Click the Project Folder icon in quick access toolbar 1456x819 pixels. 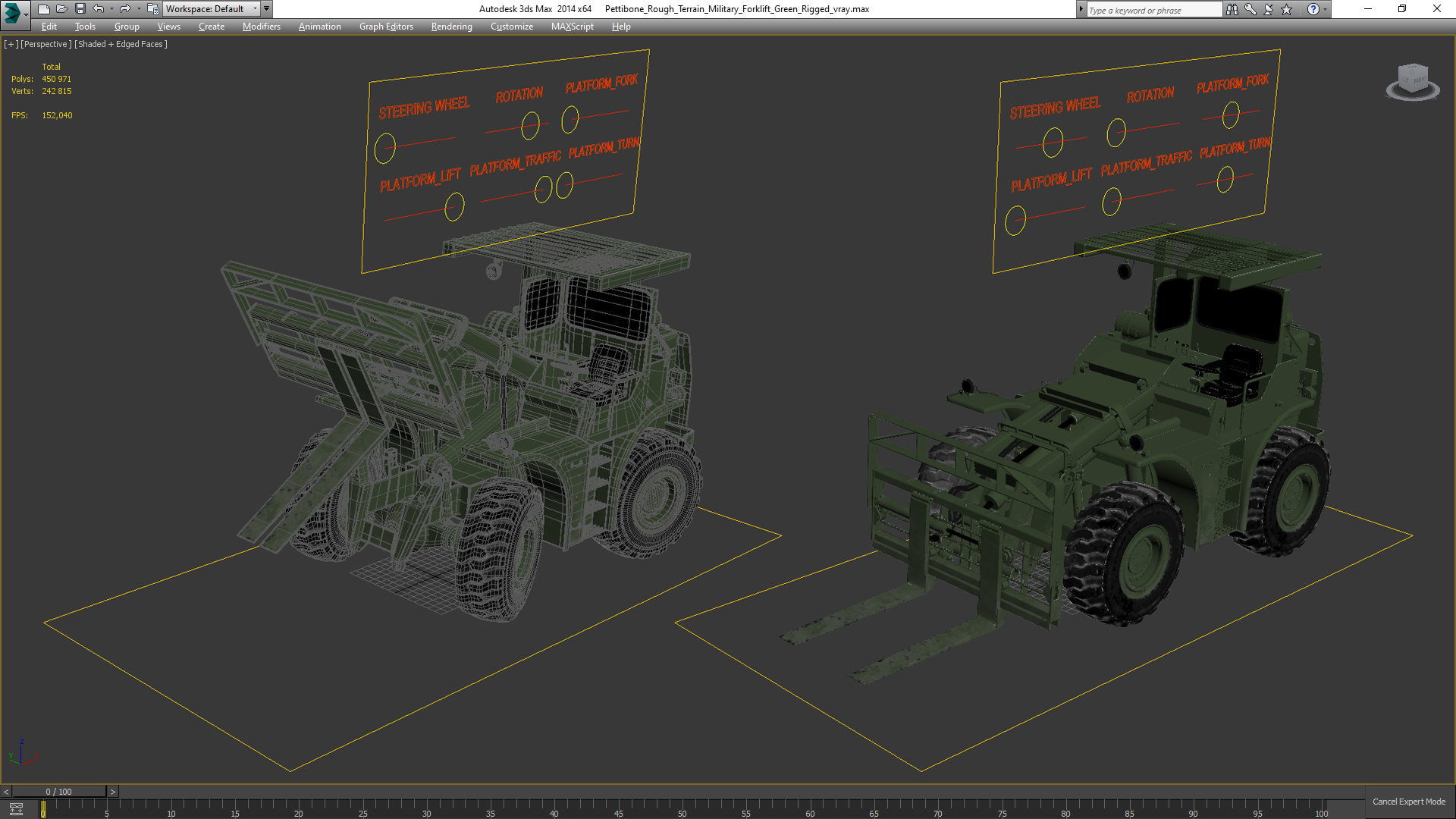click(152, 9)
